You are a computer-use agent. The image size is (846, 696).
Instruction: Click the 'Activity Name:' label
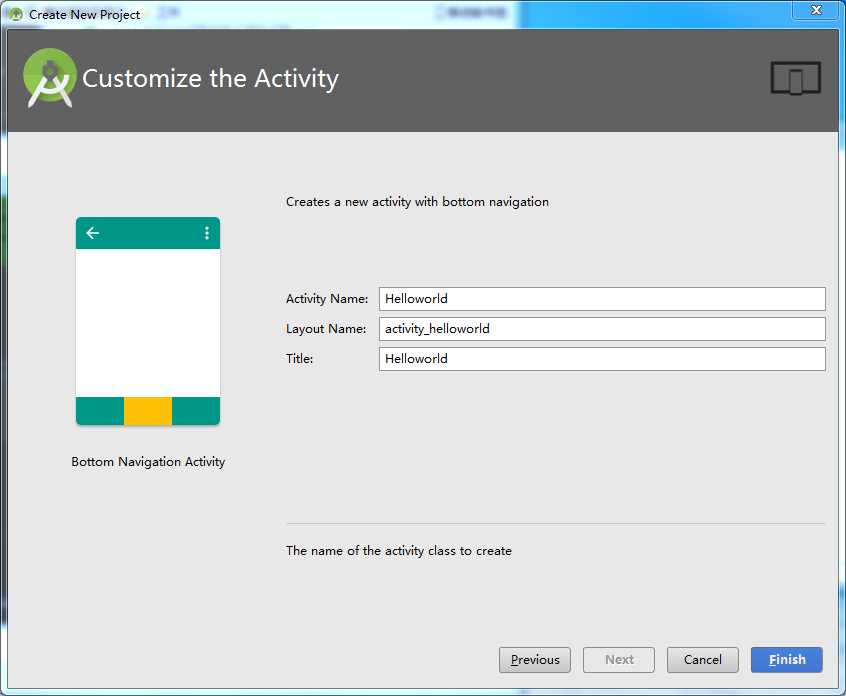[x=327, y=299]
